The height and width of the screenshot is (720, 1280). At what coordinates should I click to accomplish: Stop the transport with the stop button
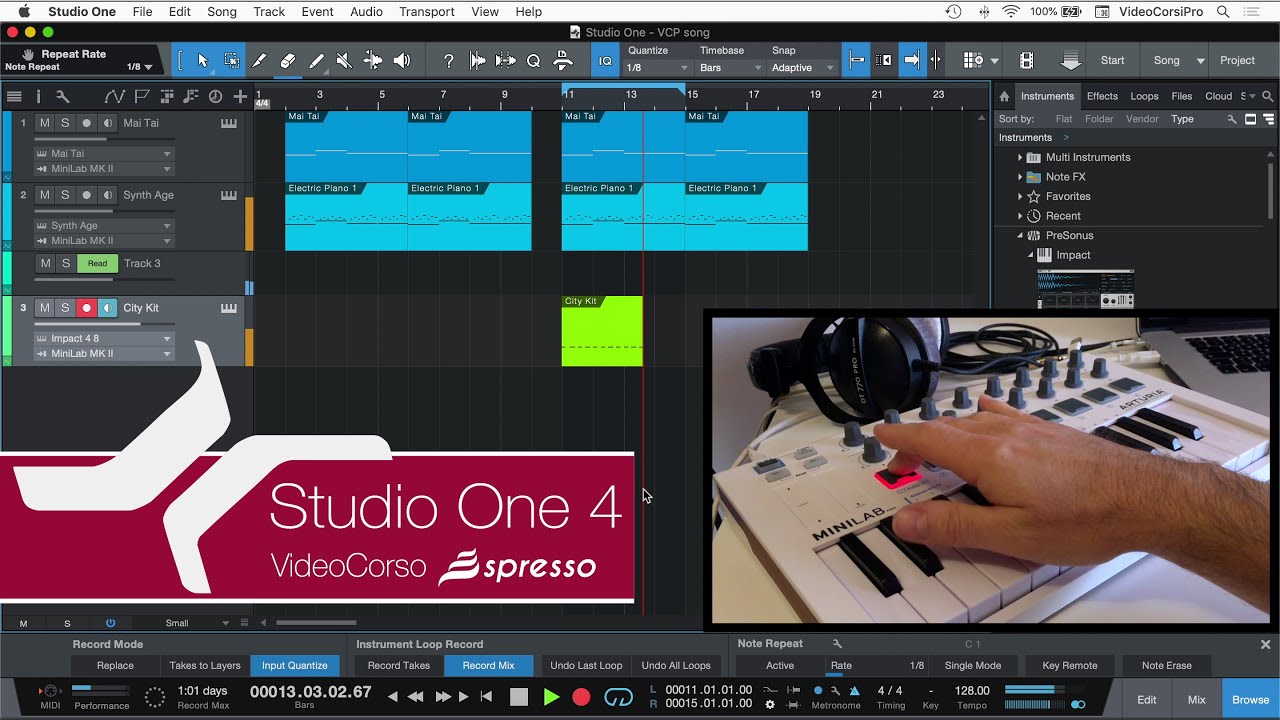tap(518, 697)
